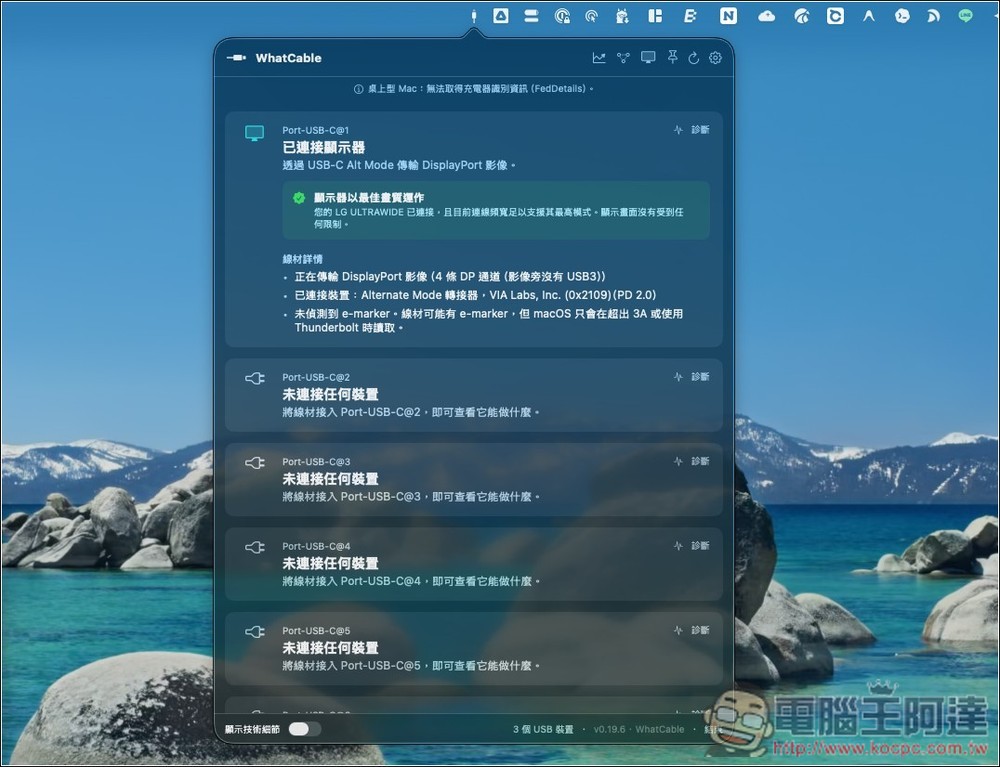Click the plug icon of Port-USB-C@2
Viewport: 1000px width, 767px height.
(254, 379)
